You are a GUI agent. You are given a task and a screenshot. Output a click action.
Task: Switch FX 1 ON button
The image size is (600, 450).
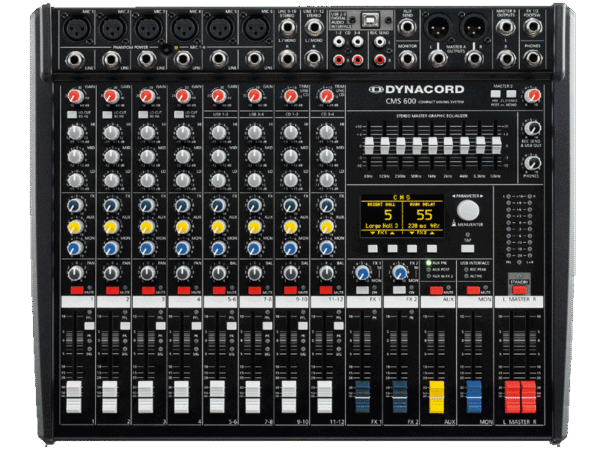tap(362, 290)
